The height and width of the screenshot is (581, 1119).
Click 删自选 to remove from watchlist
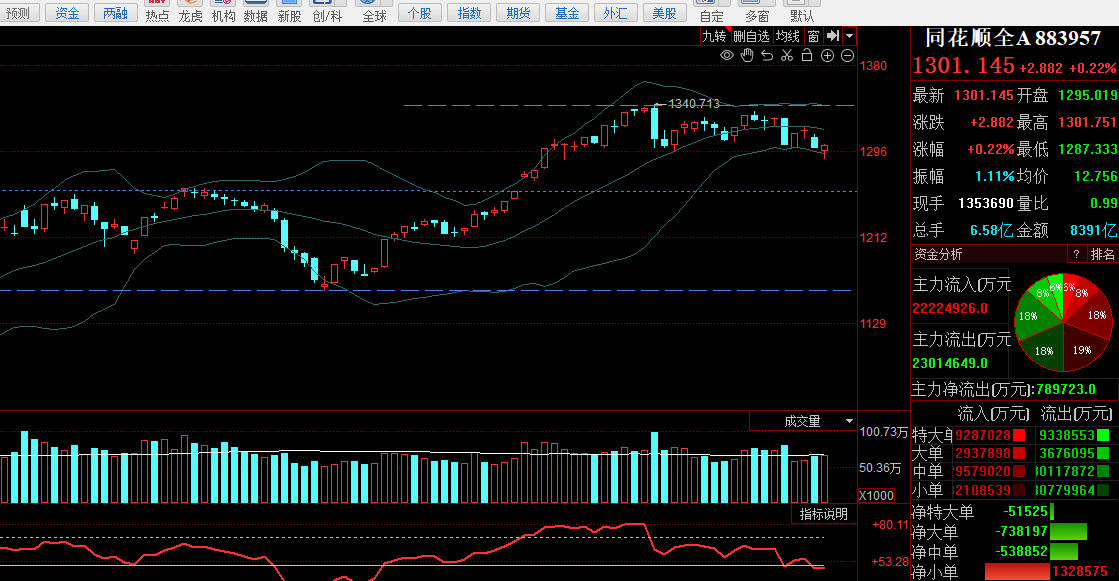click(x=751, y=36)
